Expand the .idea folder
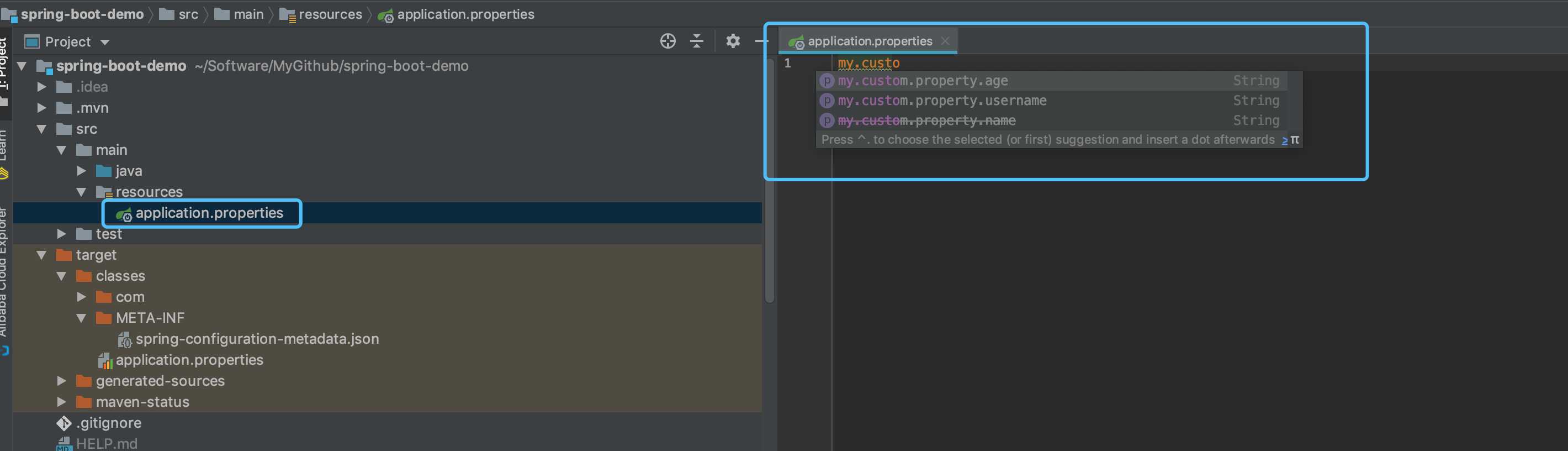Screen dimensions: 1568x451 [x=41, y=87]
